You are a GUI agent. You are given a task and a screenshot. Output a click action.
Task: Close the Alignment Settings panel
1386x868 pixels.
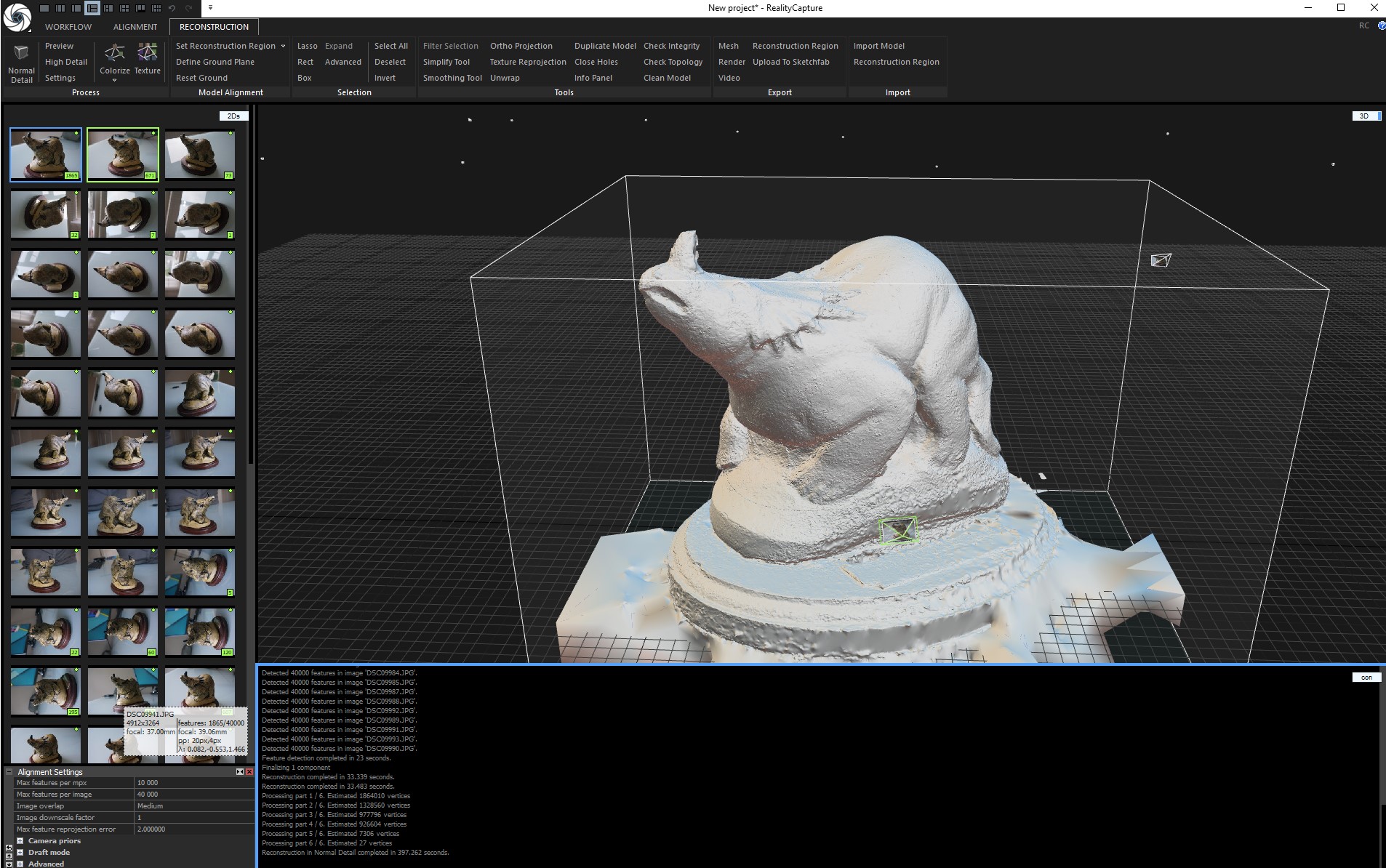(x=249, y=772)
